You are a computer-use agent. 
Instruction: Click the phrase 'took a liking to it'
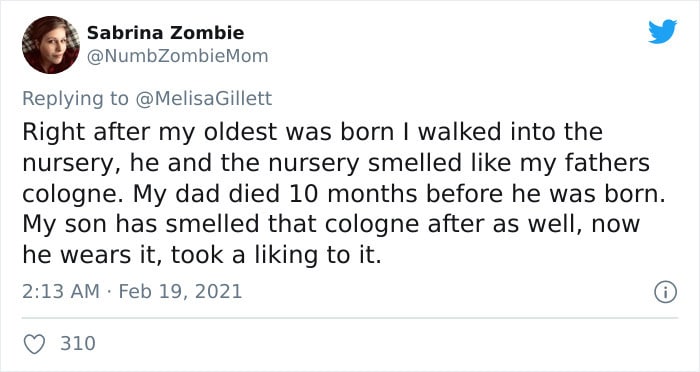[x=276, y=255]
